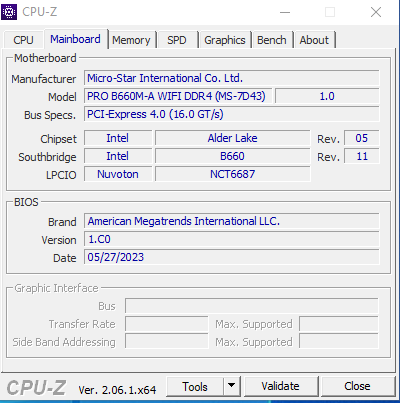Click the Southbridge label
The height and width of the screenshot is (403, 400).
pos(47,157)
